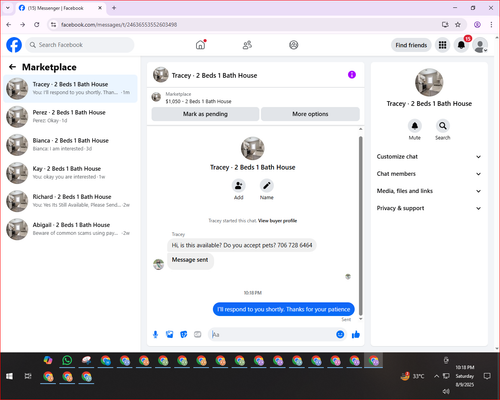
Task: Open the Windows notification center icon
Action: pos(487,376)
